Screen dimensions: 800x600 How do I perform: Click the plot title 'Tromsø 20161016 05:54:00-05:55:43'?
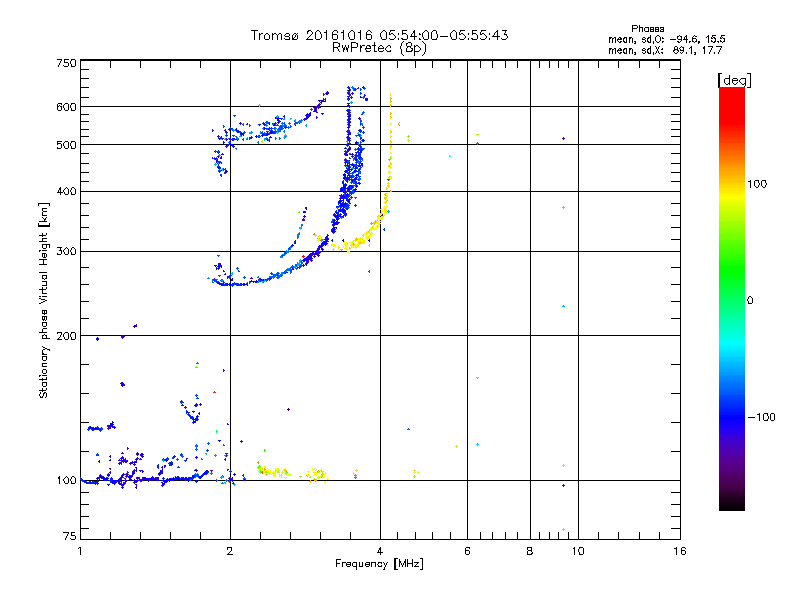click(379, 35)
